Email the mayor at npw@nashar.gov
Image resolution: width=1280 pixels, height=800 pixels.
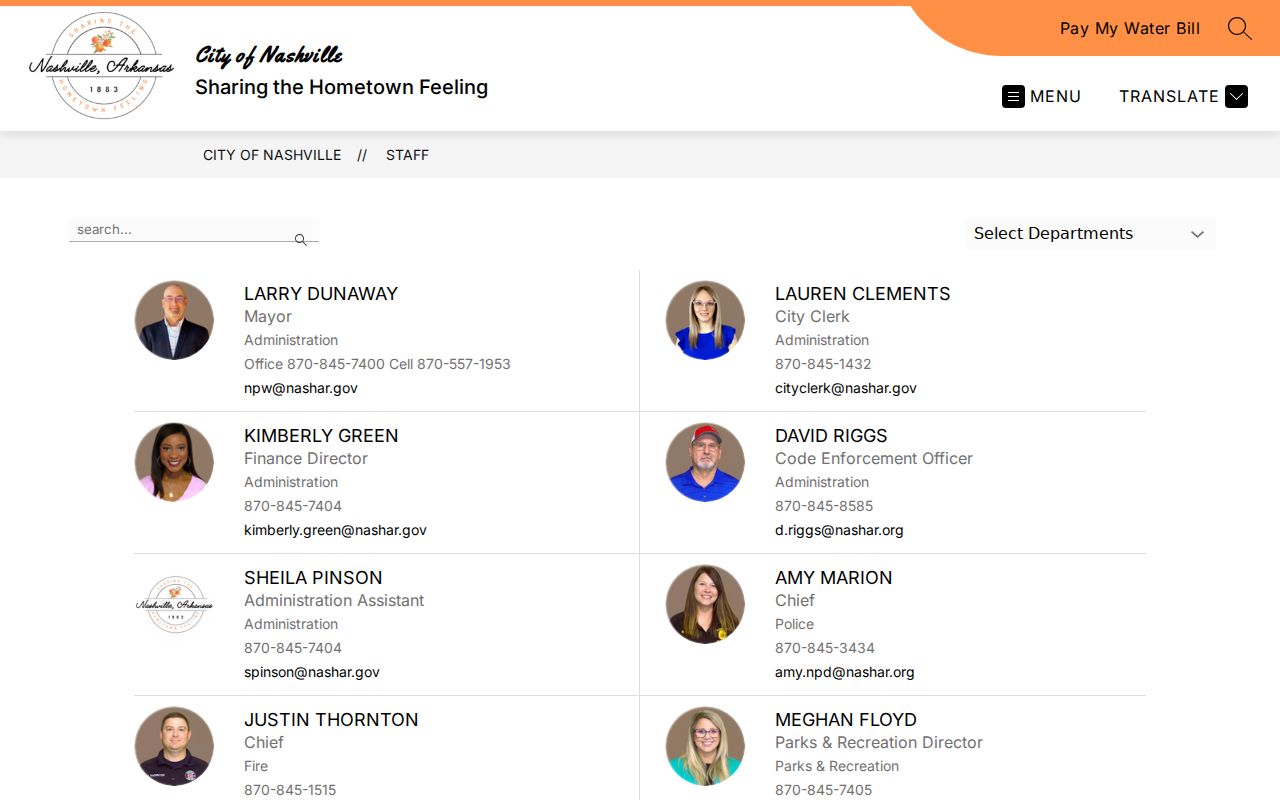(x=301, y=388)
